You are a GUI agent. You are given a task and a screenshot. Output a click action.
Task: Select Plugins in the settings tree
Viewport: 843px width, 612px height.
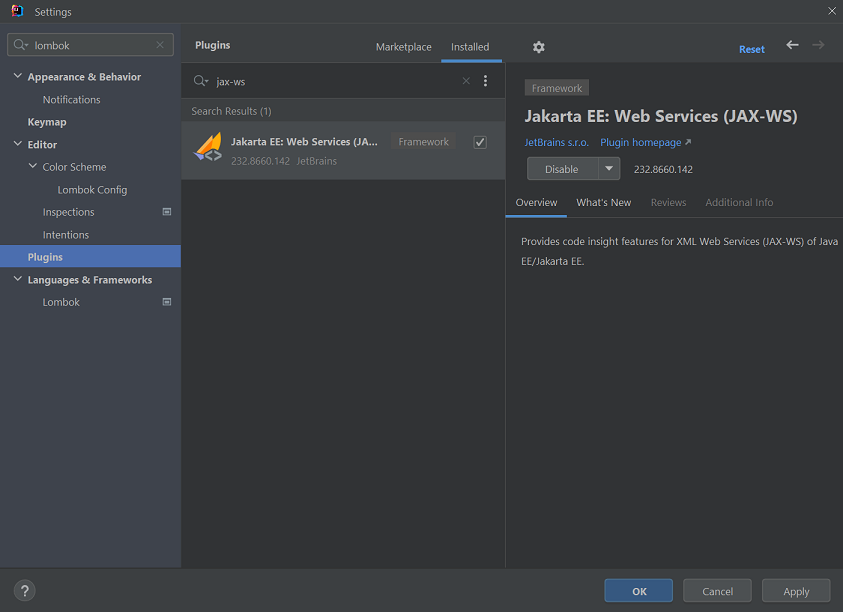[90, 257]
